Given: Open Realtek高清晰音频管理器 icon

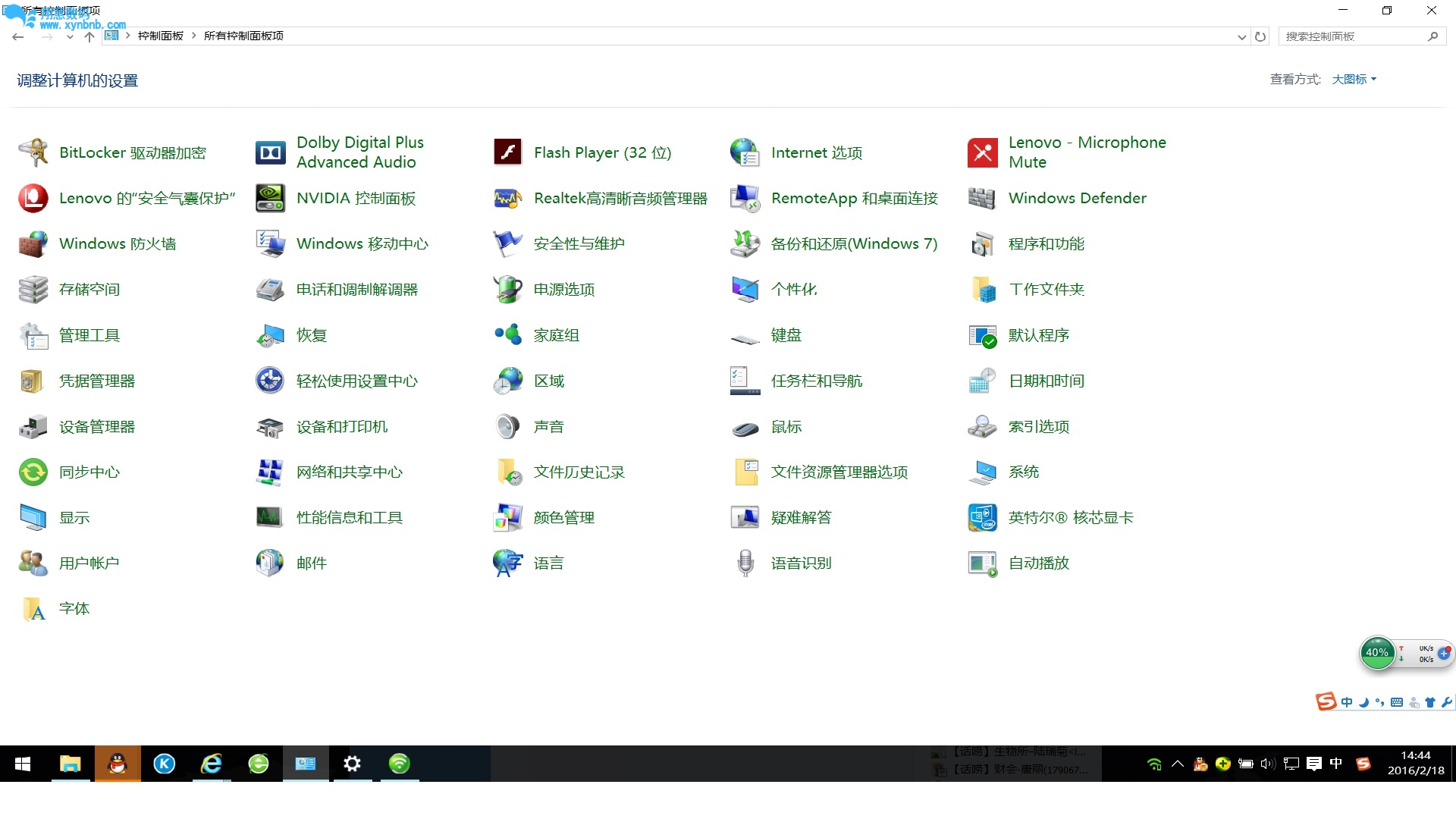Looking at the screenshot, I should [508, 198].
